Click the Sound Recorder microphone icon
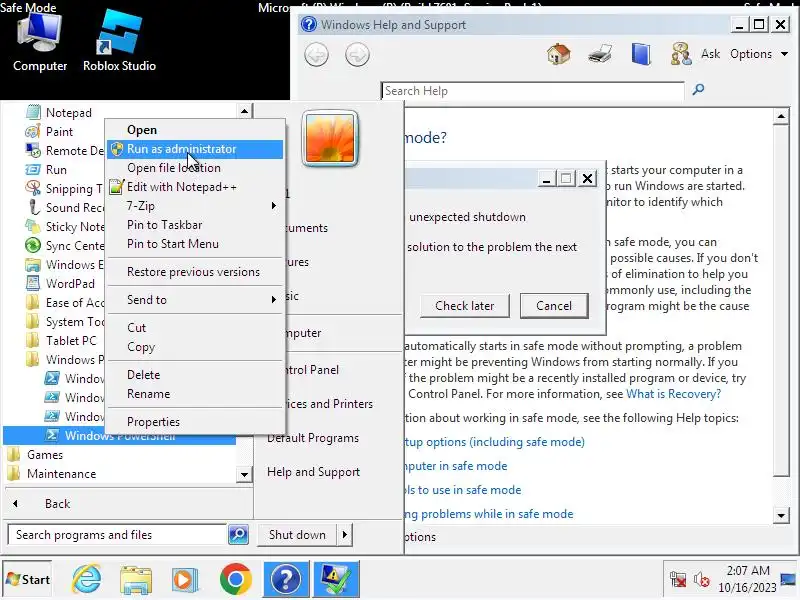The image size is (800, 600). click(33, 207)
